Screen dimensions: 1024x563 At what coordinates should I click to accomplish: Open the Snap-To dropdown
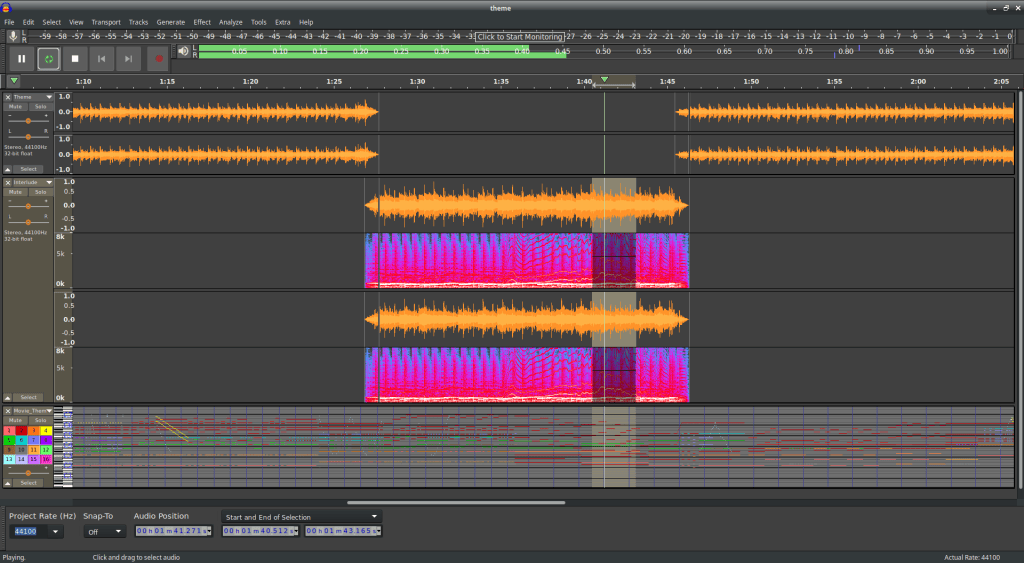[104, 531]
